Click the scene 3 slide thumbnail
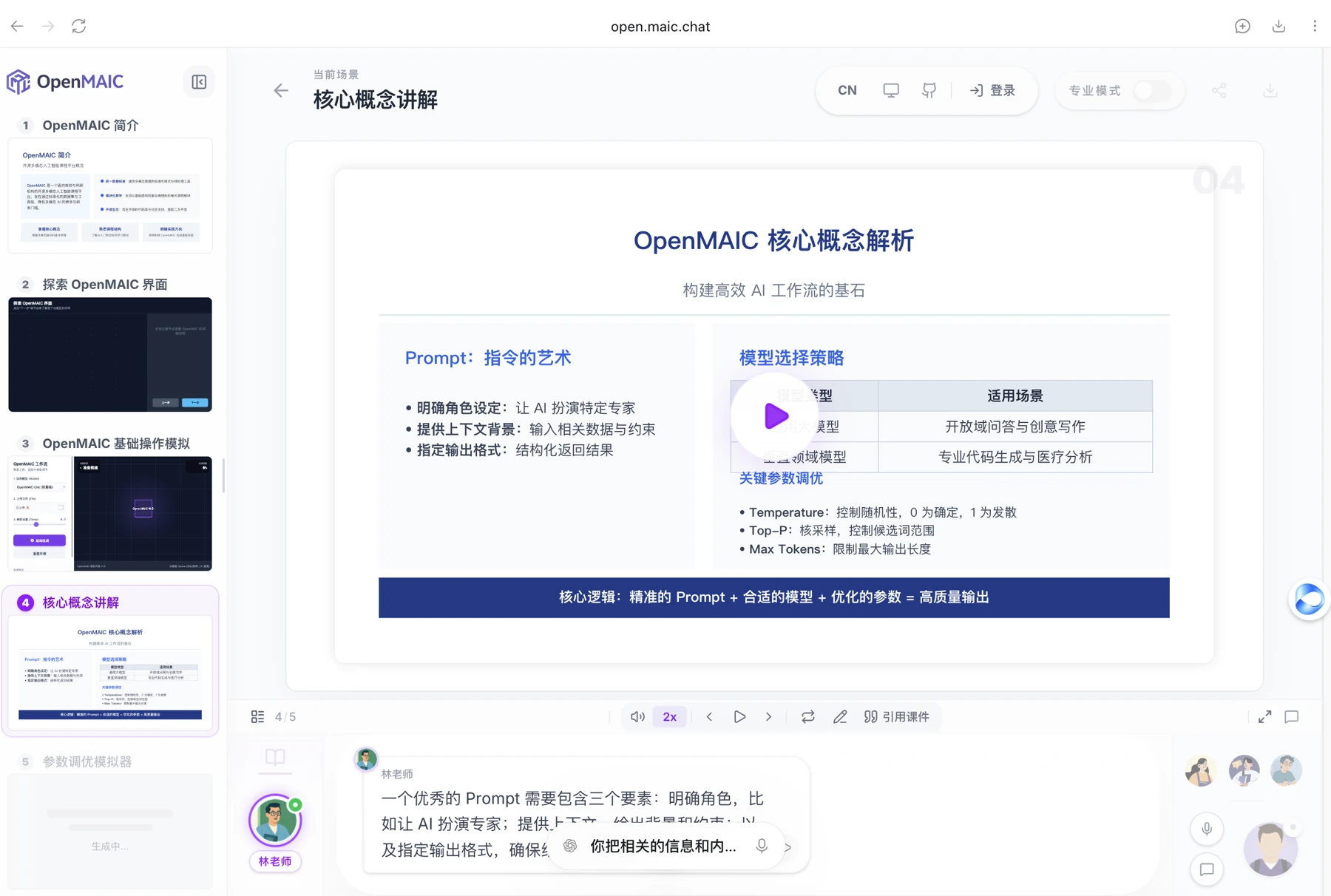This screenshot has height=896, width=1331. [110, 513]
